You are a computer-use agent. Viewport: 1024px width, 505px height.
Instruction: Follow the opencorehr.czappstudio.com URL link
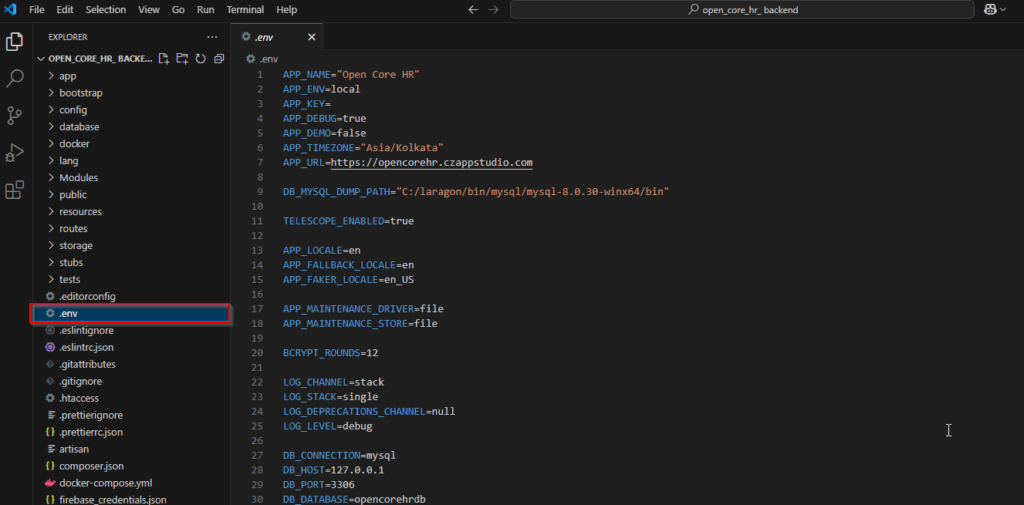pos(432,163)
